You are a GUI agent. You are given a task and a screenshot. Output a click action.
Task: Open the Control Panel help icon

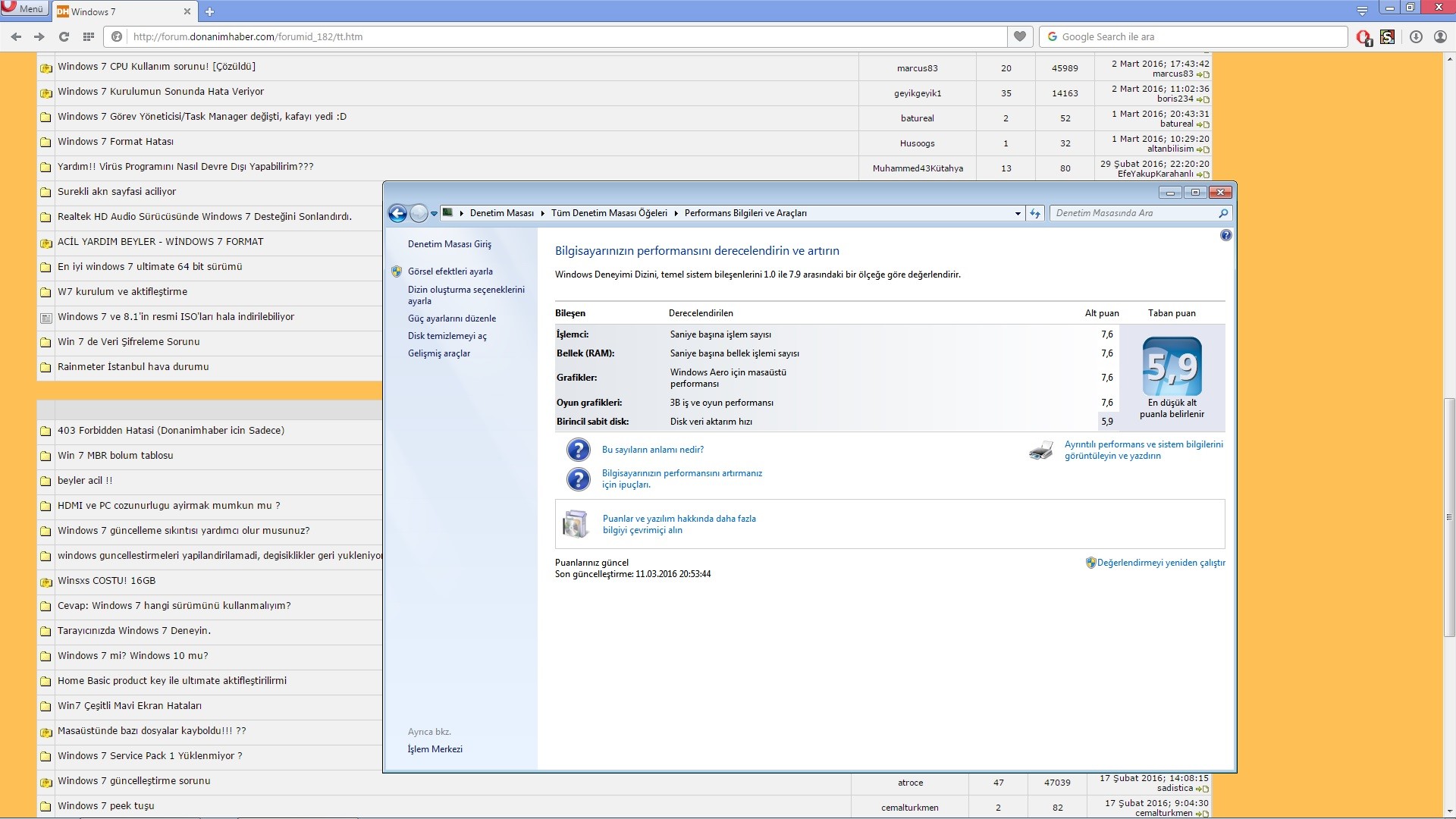[x=1226, y=236]
